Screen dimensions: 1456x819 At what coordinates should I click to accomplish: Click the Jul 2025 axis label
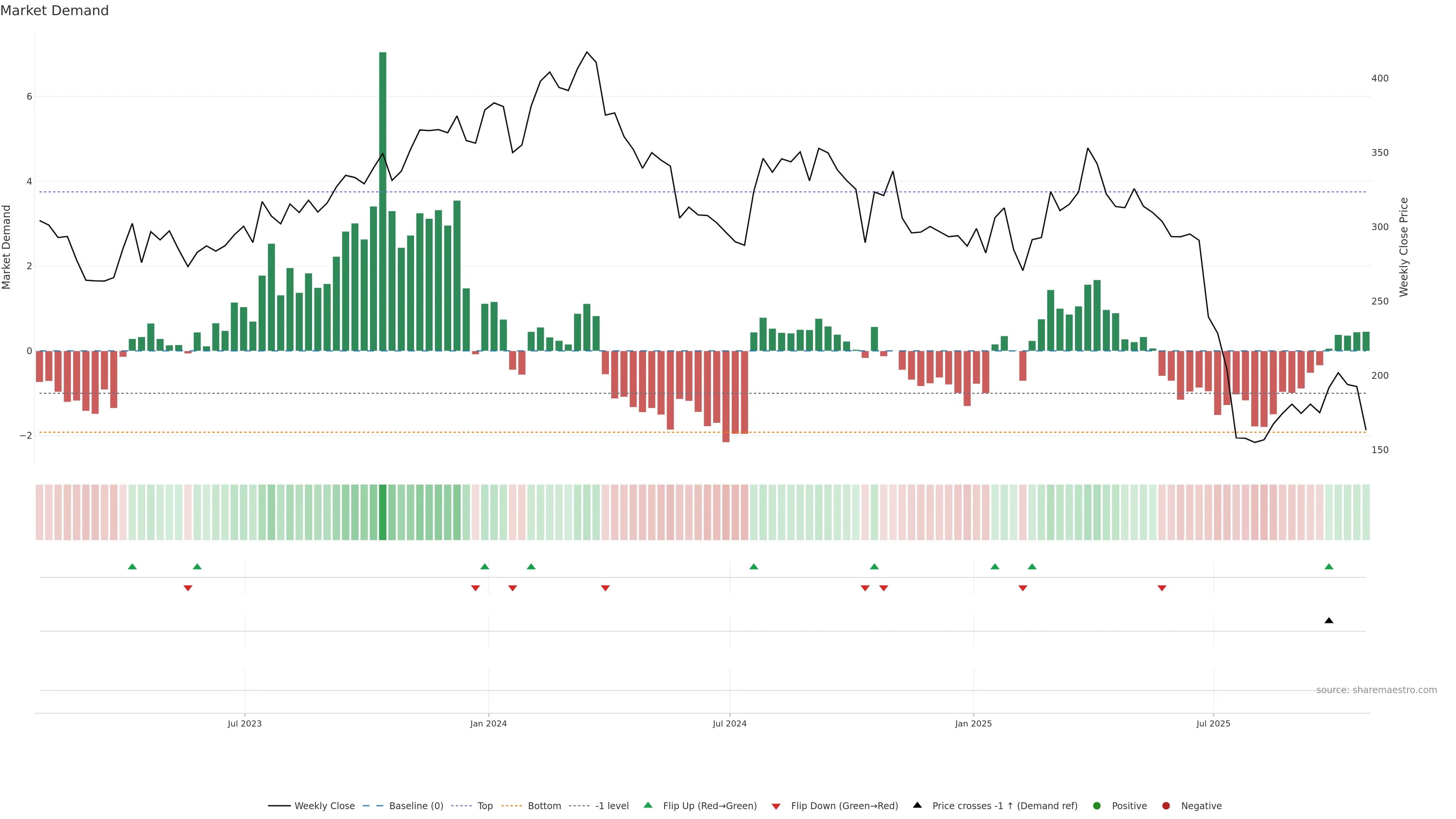(1213, 723)
